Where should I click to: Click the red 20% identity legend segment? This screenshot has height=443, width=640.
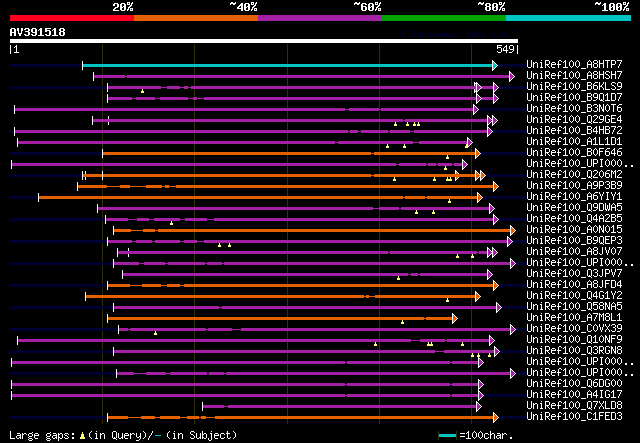pyautogui.click(x=72, y=18)
